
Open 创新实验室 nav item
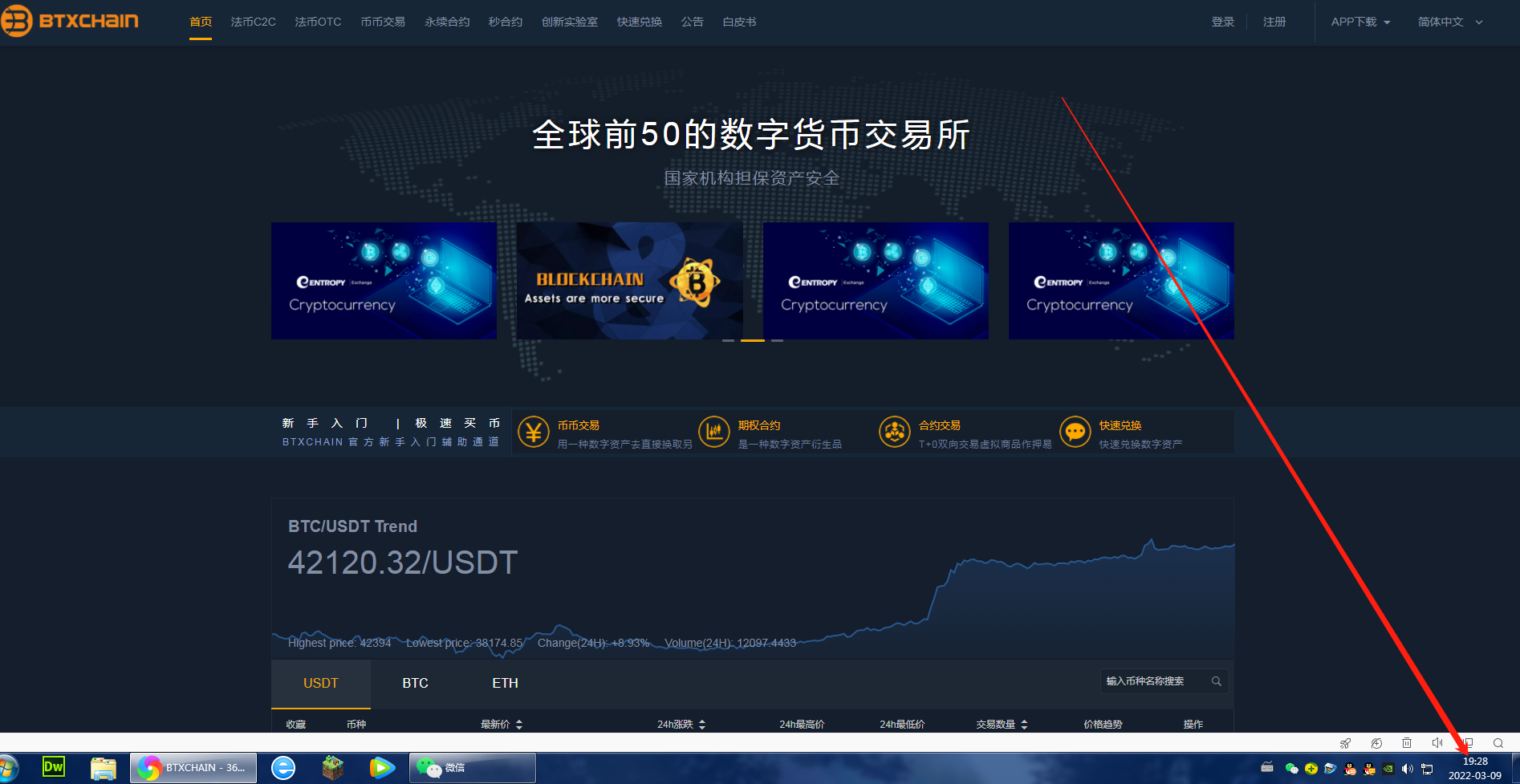(570, 22)
